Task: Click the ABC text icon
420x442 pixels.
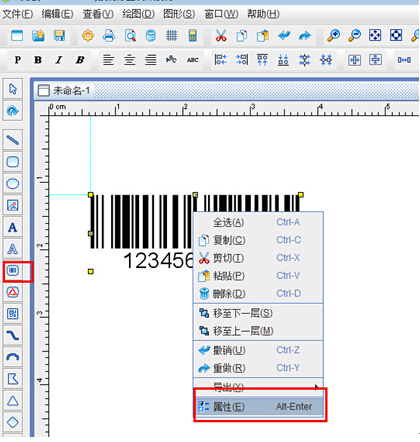Action: 193,60
